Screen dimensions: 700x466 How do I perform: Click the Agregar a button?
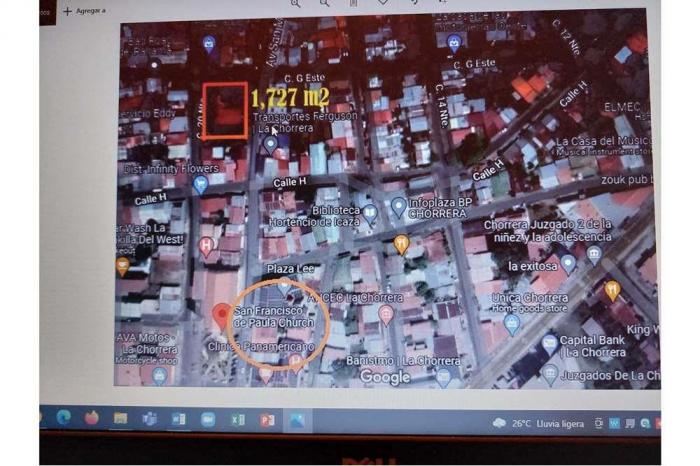pyautogui.click(x=84, y=11)
